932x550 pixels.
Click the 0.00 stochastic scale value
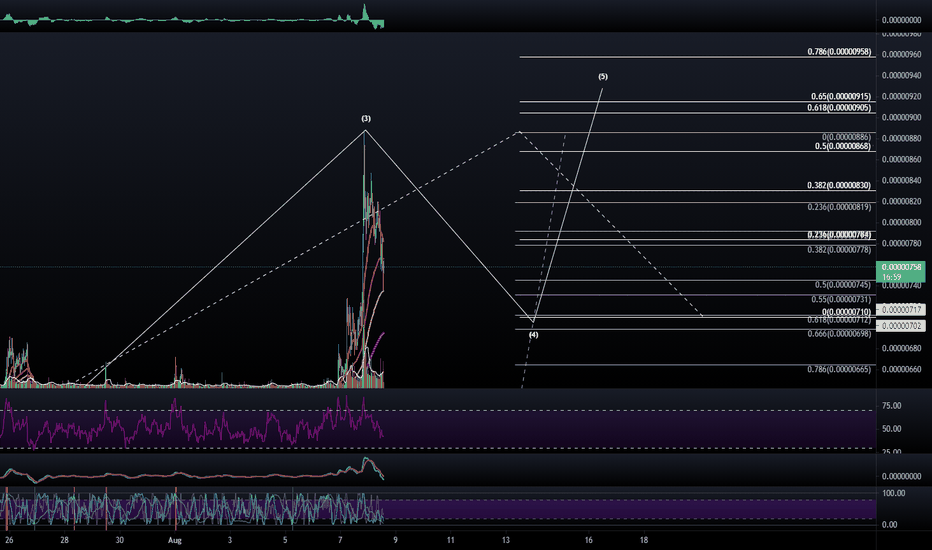pyautogui.click(x=890, y=524)
